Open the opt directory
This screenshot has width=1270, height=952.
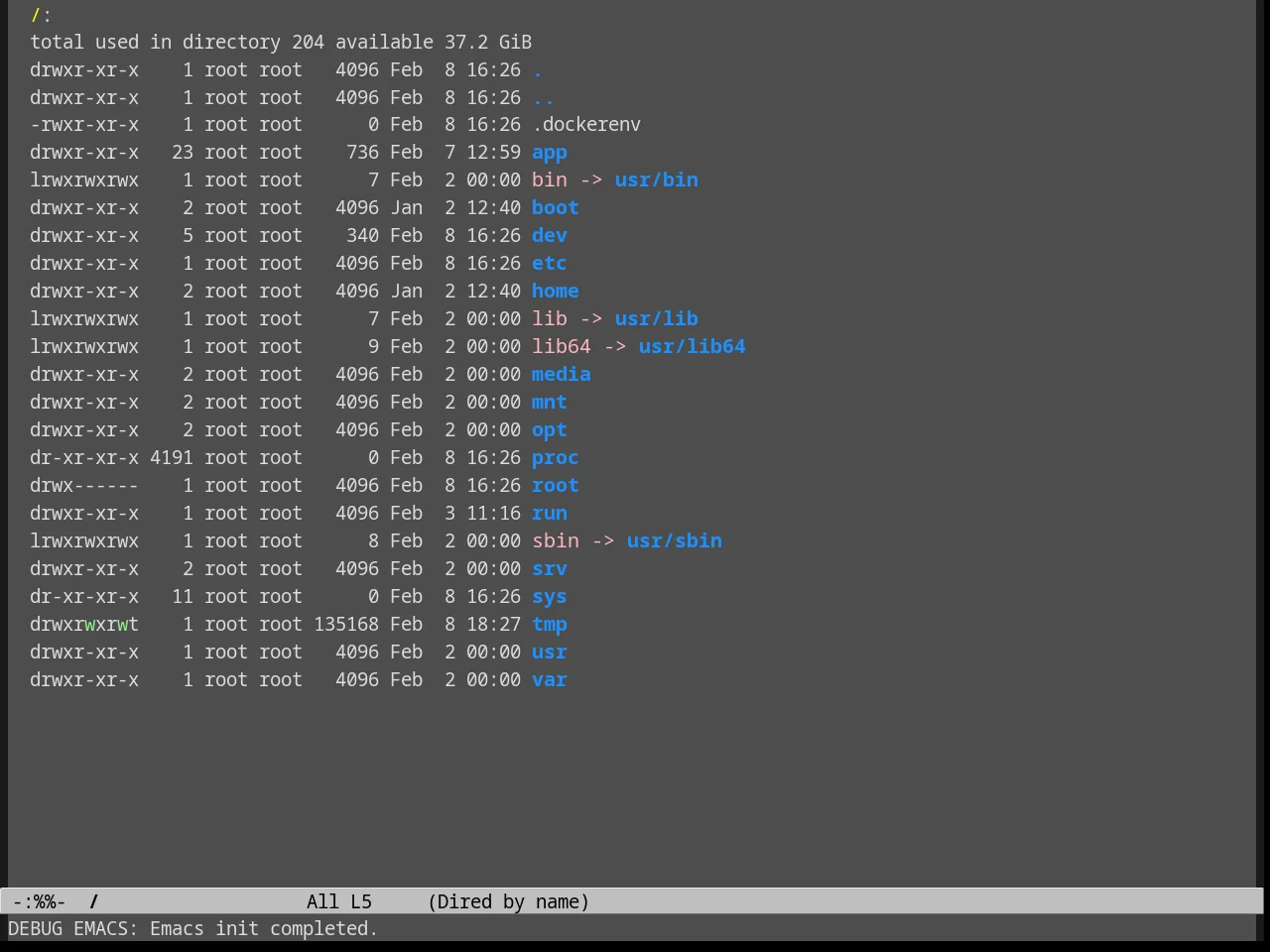(549, 430)
